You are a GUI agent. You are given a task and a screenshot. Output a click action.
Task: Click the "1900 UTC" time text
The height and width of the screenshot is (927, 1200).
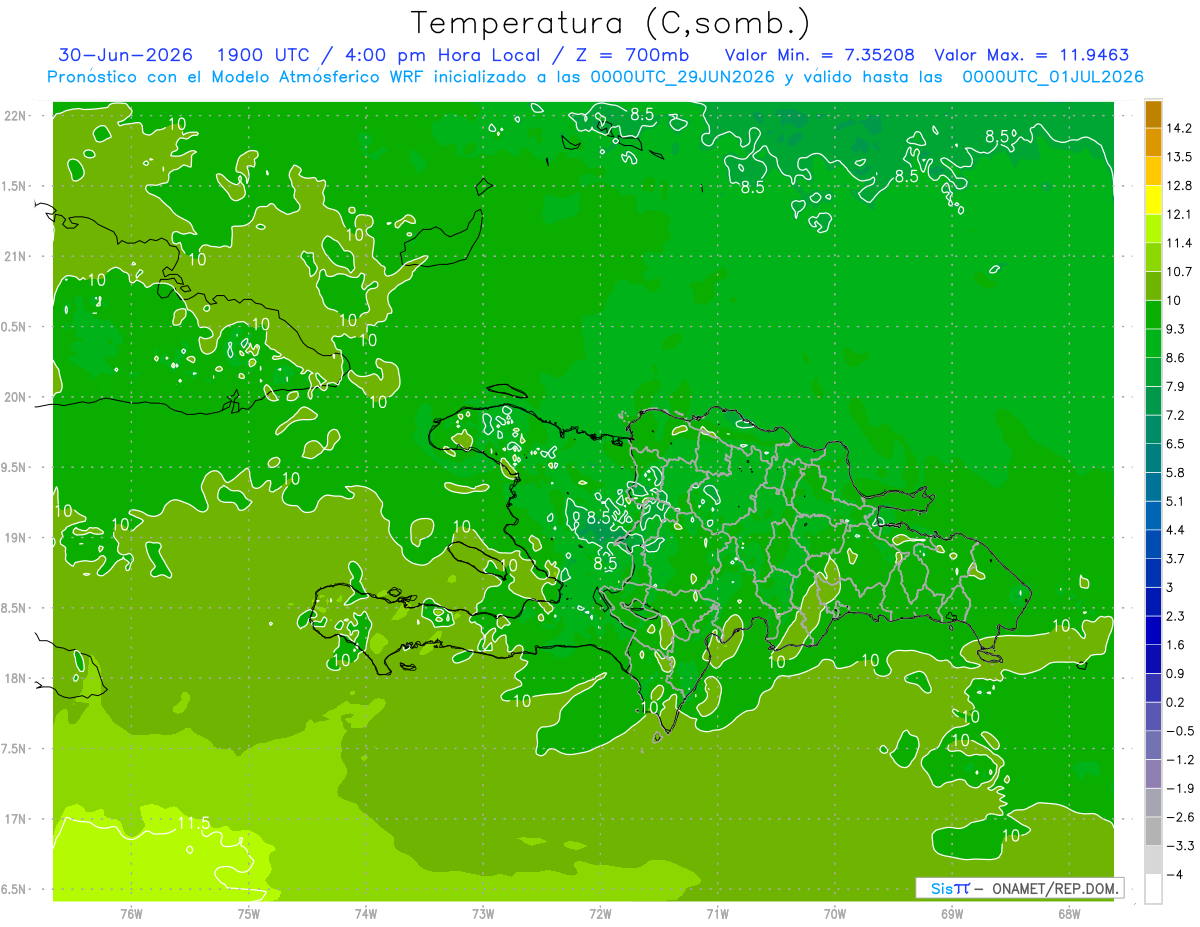click(x=262, y=55)
